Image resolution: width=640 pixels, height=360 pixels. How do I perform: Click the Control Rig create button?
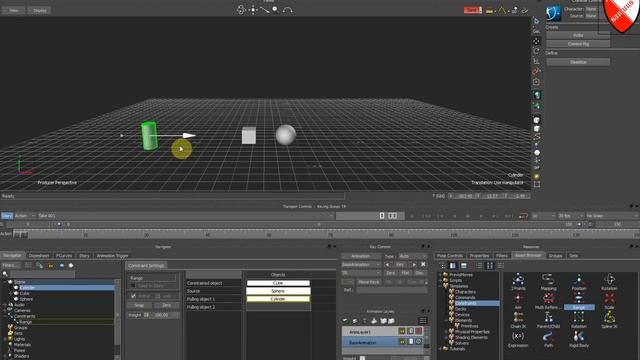(578, 44)
